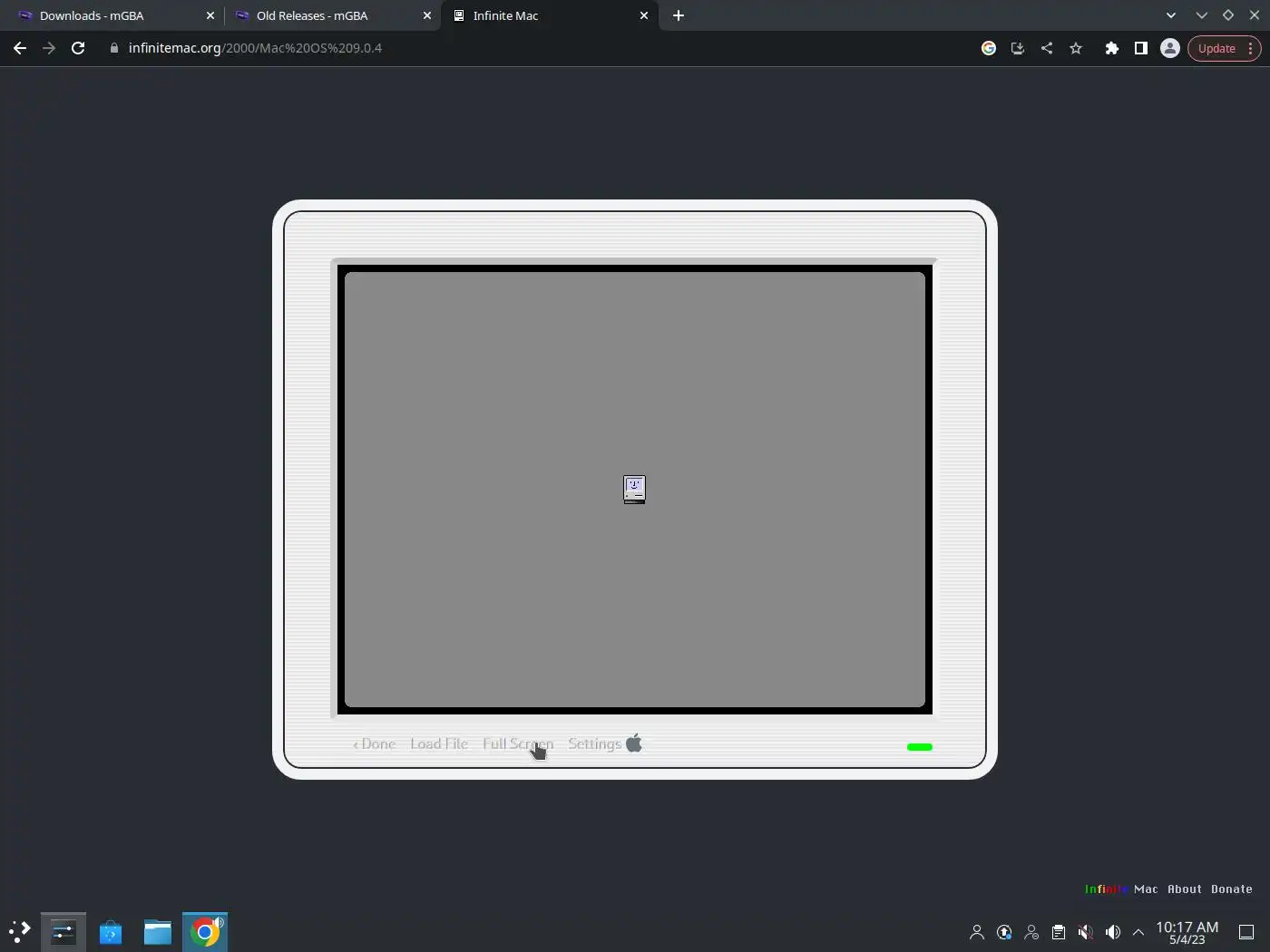Click Chrome in the taskbar
The image size is (1270, 952).
coord(205,932)
